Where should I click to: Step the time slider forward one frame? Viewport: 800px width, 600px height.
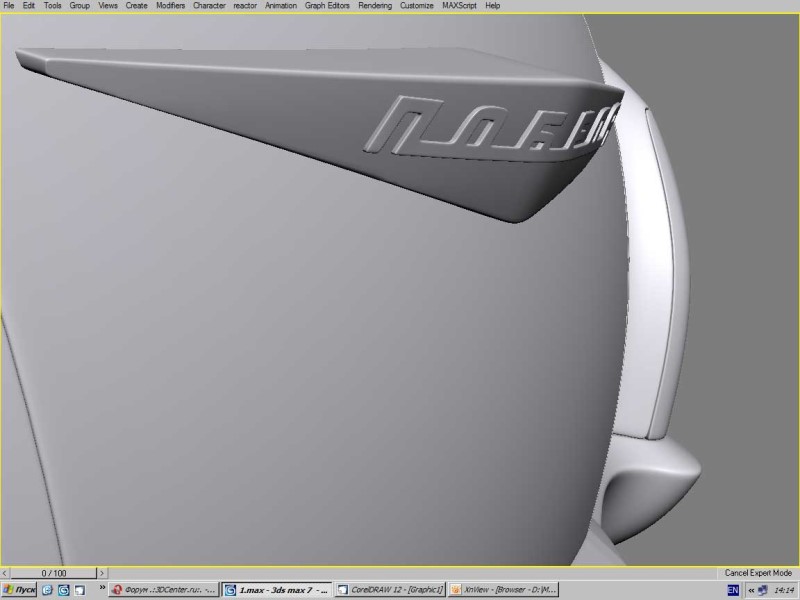[102, 573]
